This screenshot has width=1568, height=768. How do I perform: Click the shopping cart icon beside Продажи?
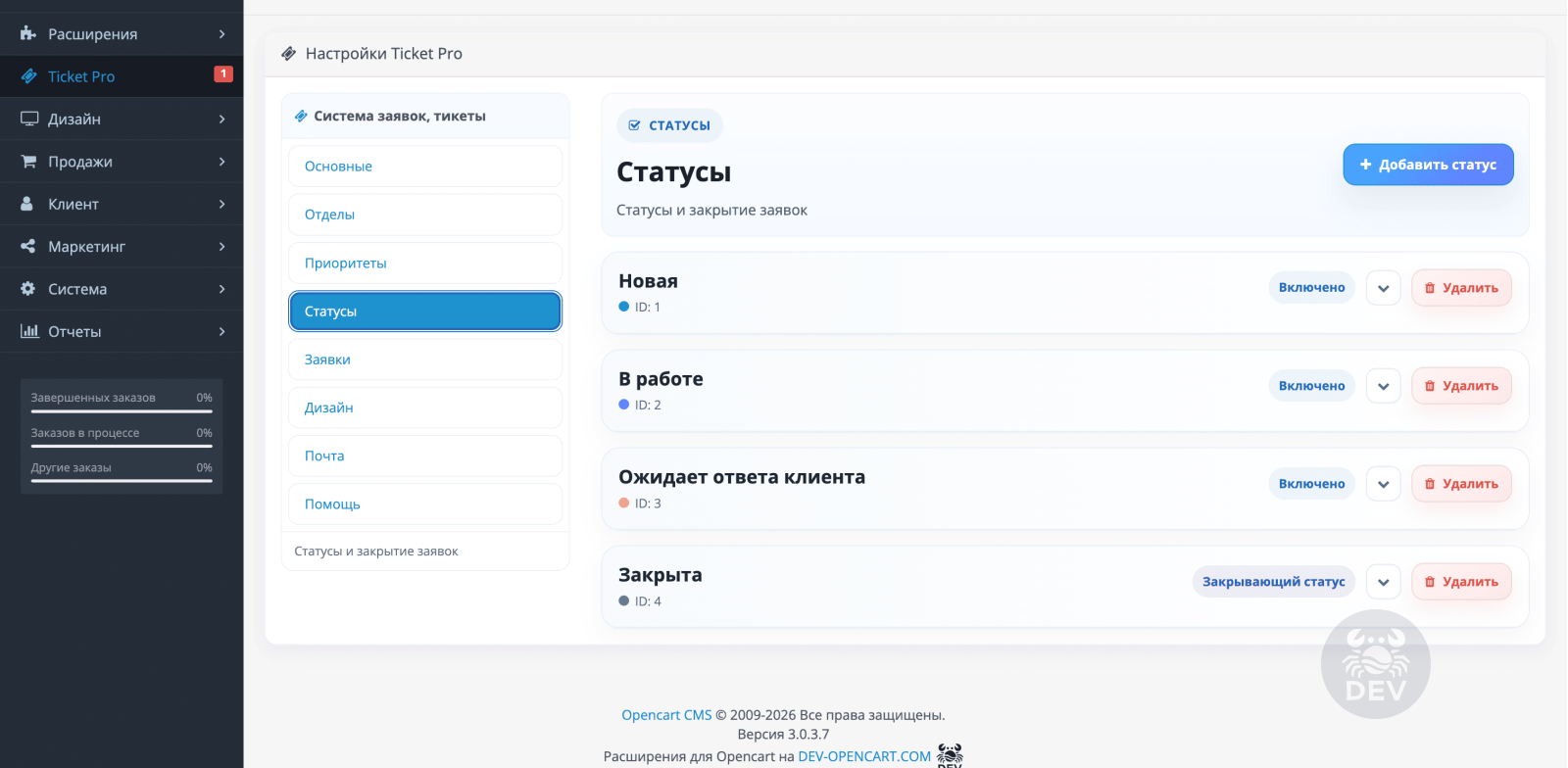click(x=28, y=161)
